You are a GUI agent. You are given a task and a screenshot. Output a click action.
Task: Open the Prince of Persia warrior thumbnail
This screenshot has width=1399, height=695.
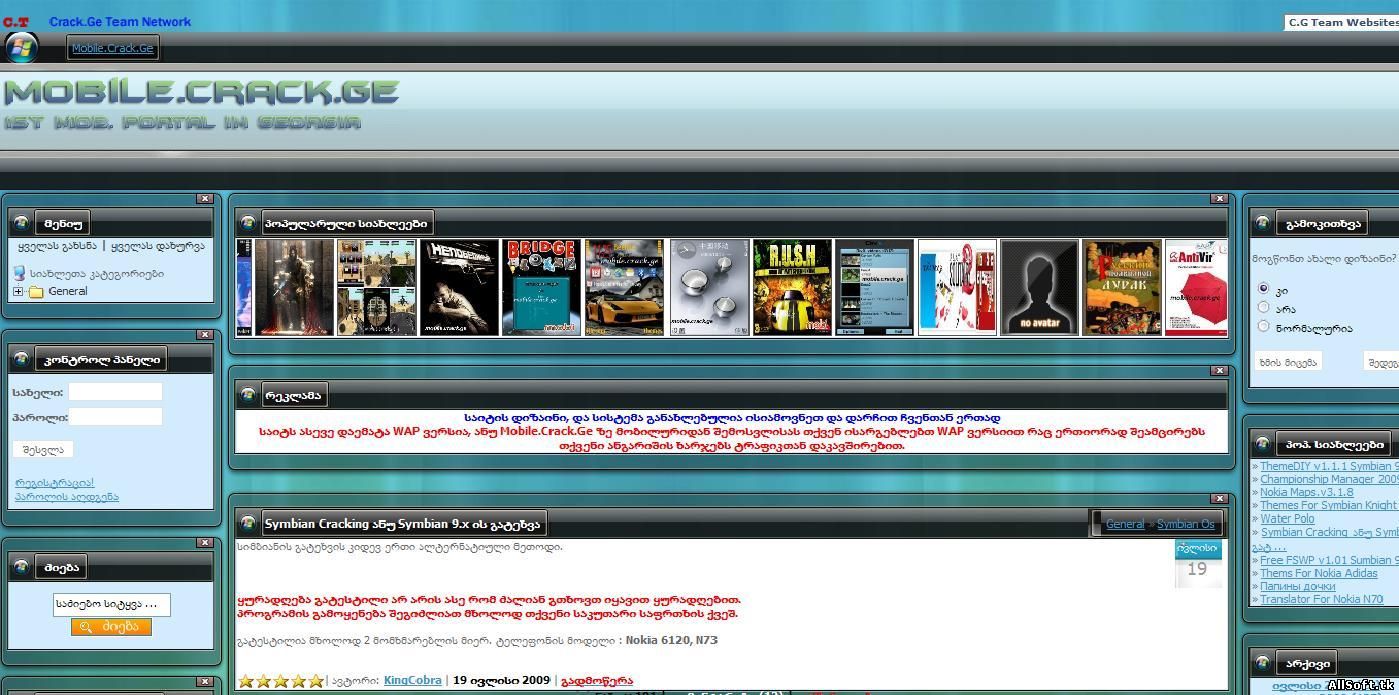point(294,287)
